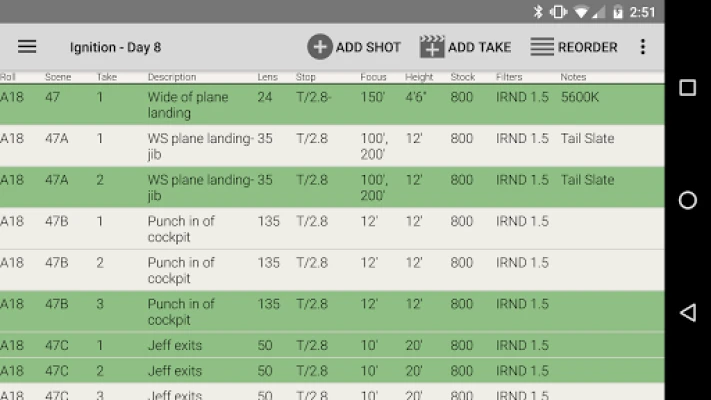
Task: Select scene 47C take 1 Jeff exits
Action: (175, 346)
